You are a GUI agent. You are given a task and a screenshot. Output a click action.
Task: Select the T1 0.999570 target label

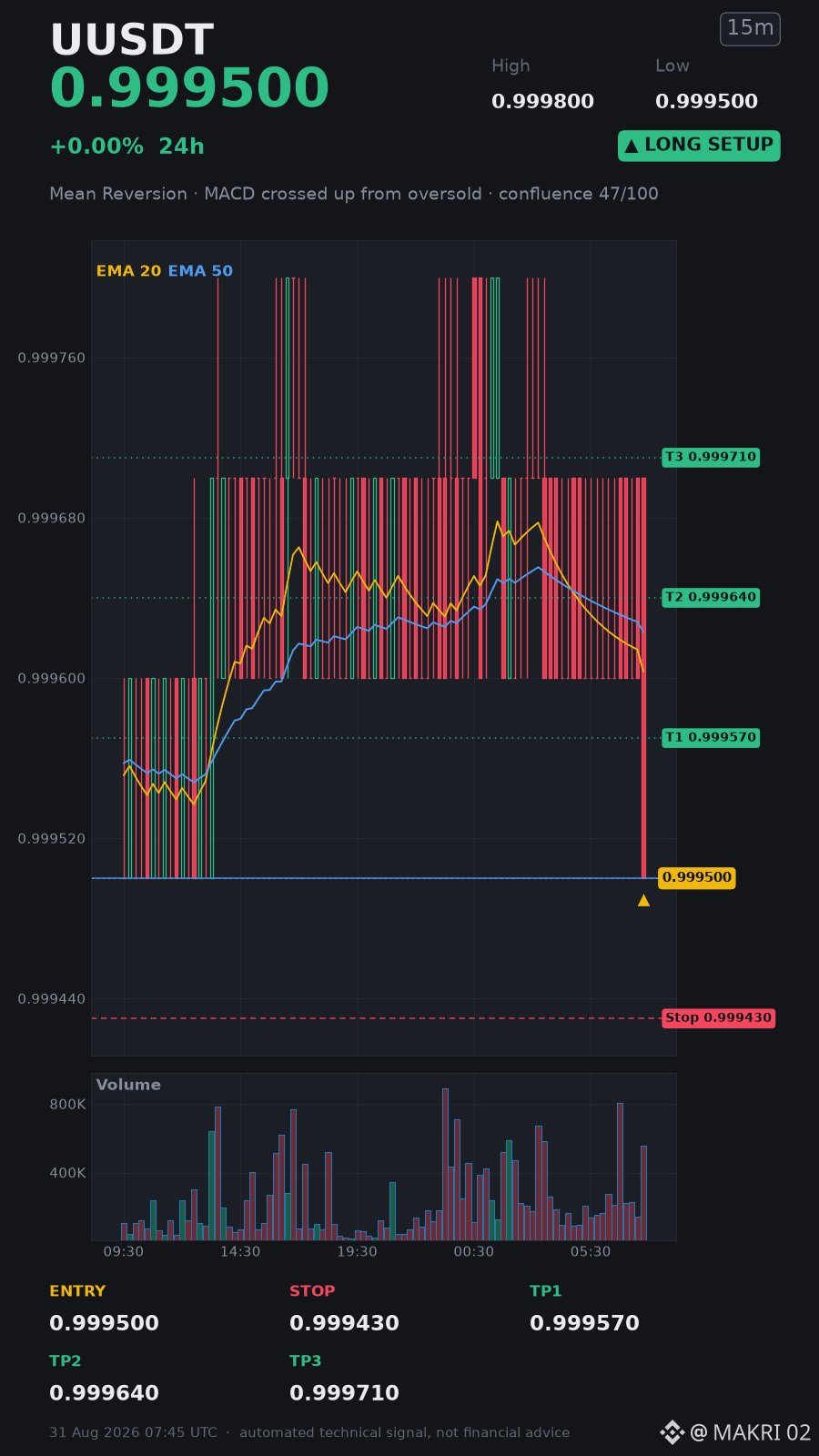(711, 737)
